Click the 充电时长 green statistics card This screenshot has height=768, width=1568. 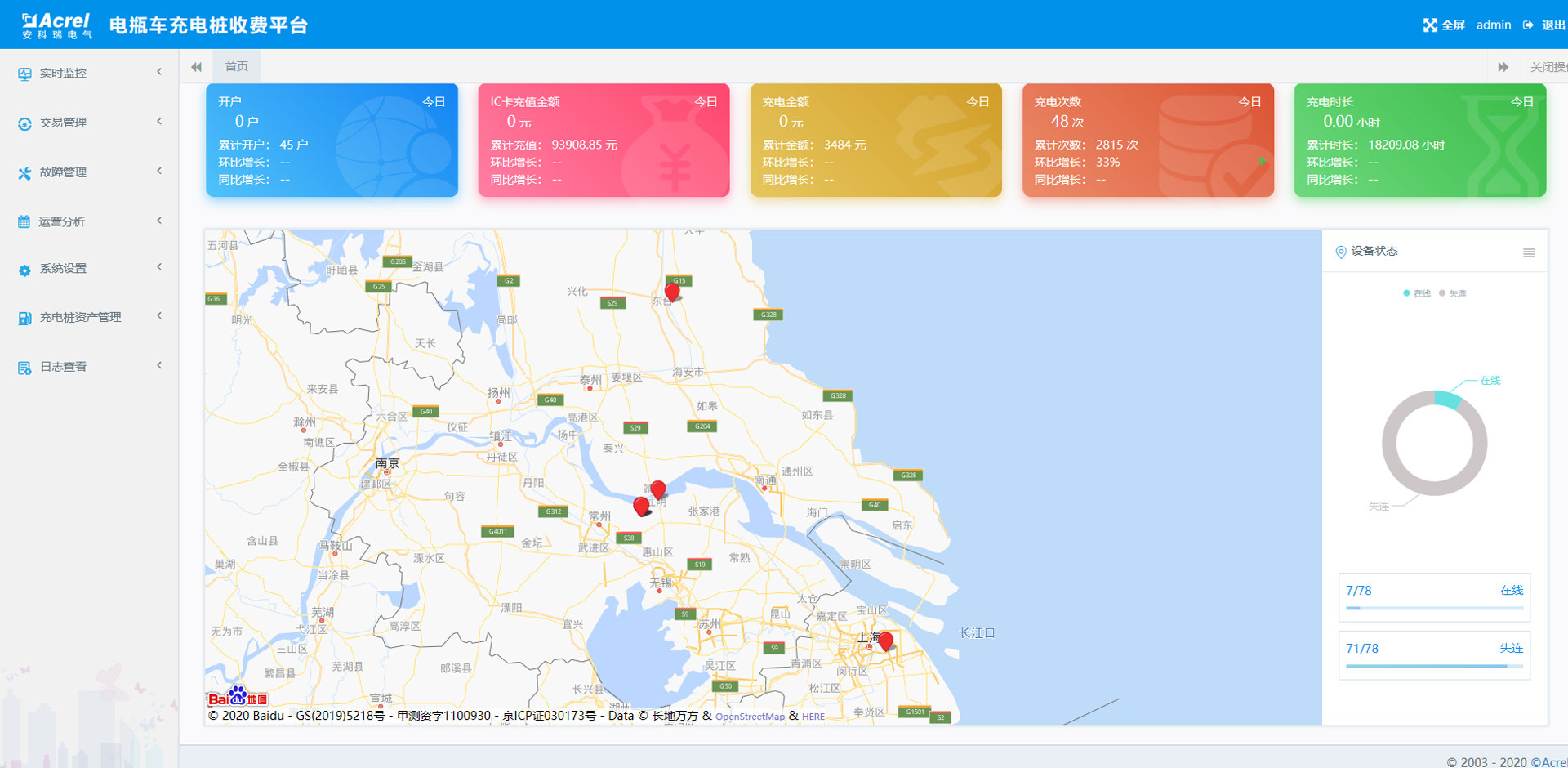1420,140
